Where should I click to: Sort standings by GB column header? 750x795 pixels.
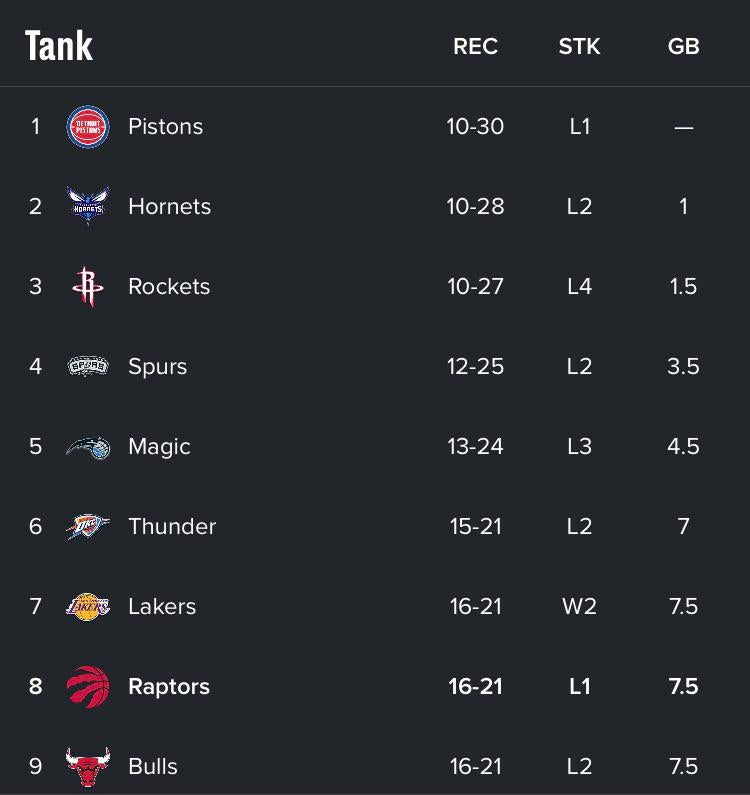(683, 47)
